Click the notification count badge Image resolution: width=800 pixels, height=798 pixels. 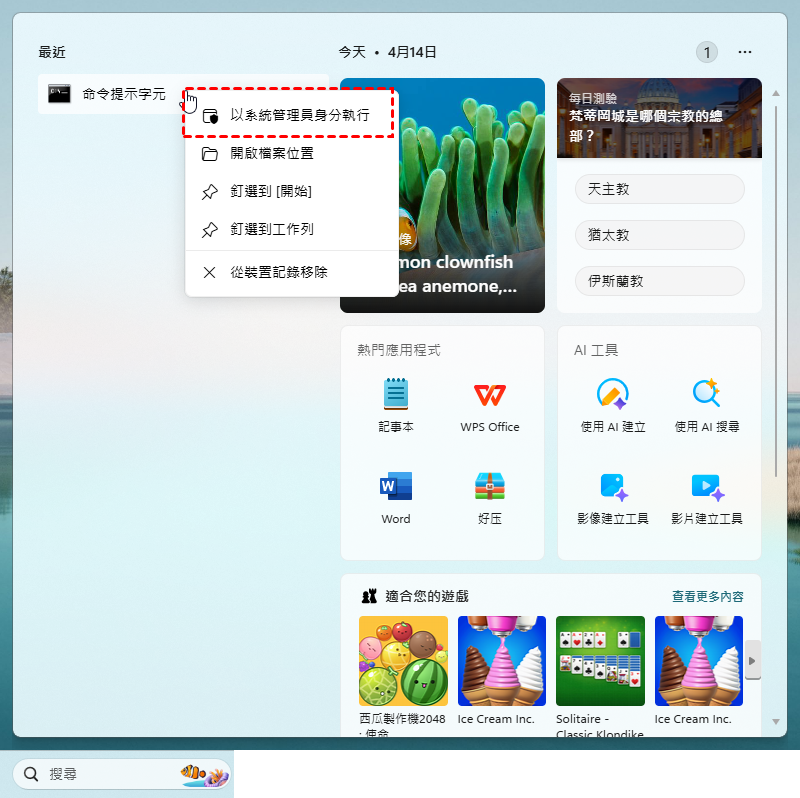[707, 52]
